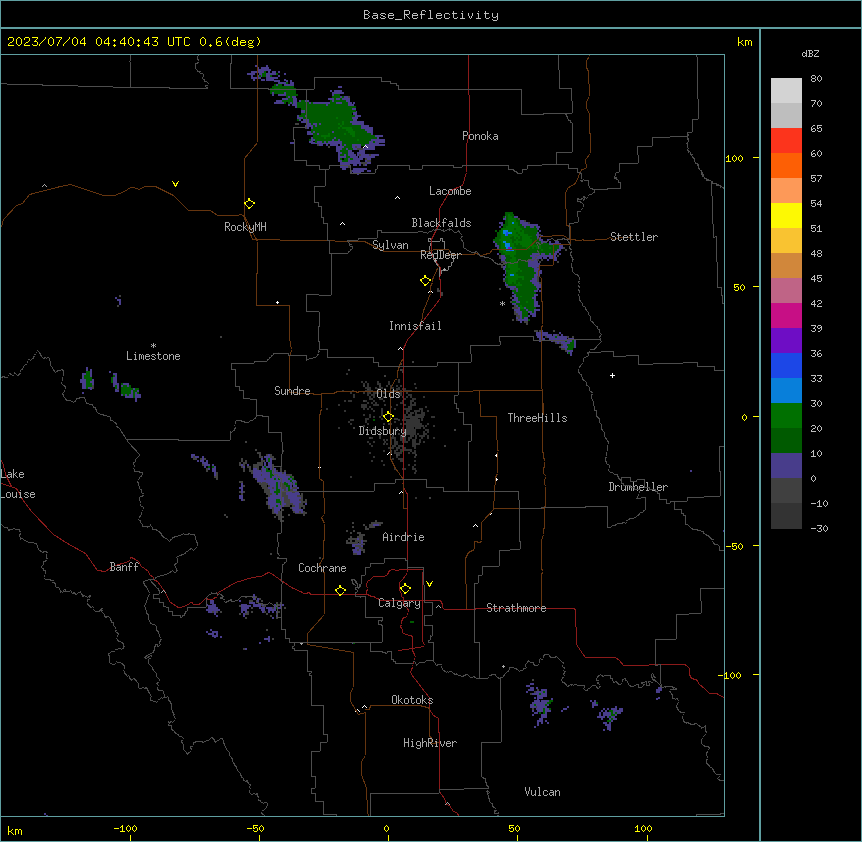This screenshot has height=842, width=862.
Task: Pick the light gray 80-70 dBZ legend band
Action: (x=786, y=91)
